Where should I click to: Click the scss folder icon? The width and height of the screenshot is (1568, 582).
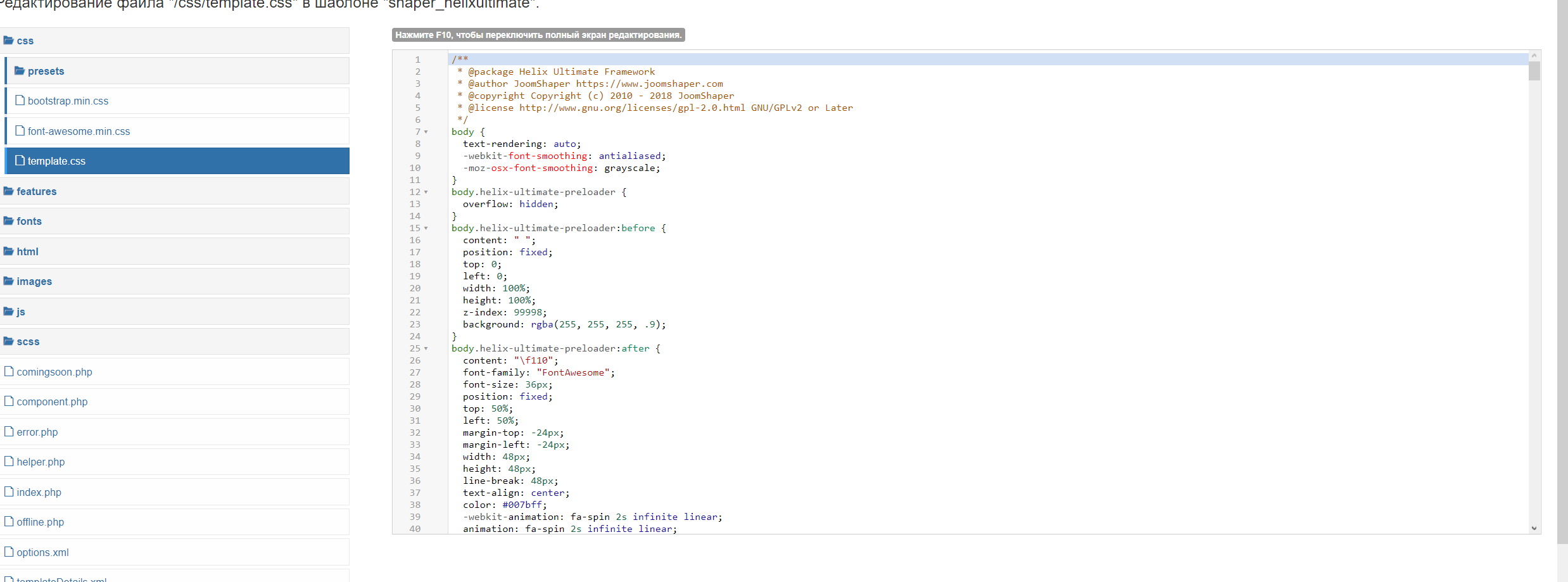(8, 341)
